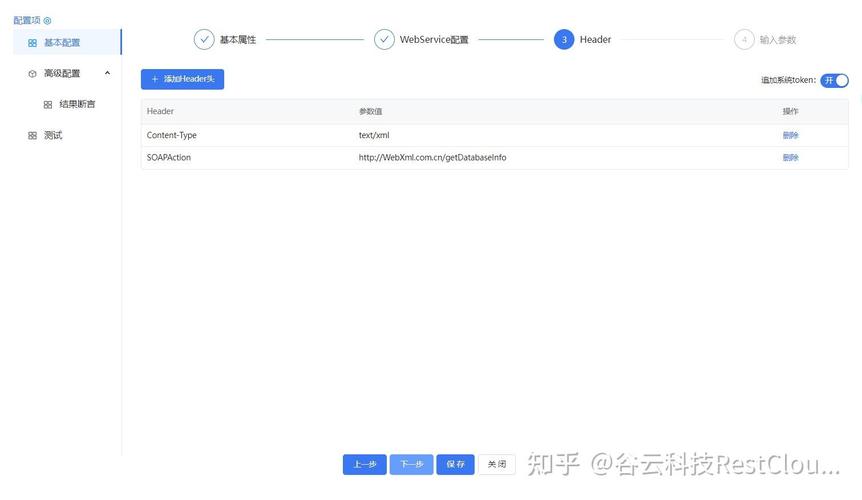
Task: Go to the WebService配置 step label
Action: [x=434, y=40]
